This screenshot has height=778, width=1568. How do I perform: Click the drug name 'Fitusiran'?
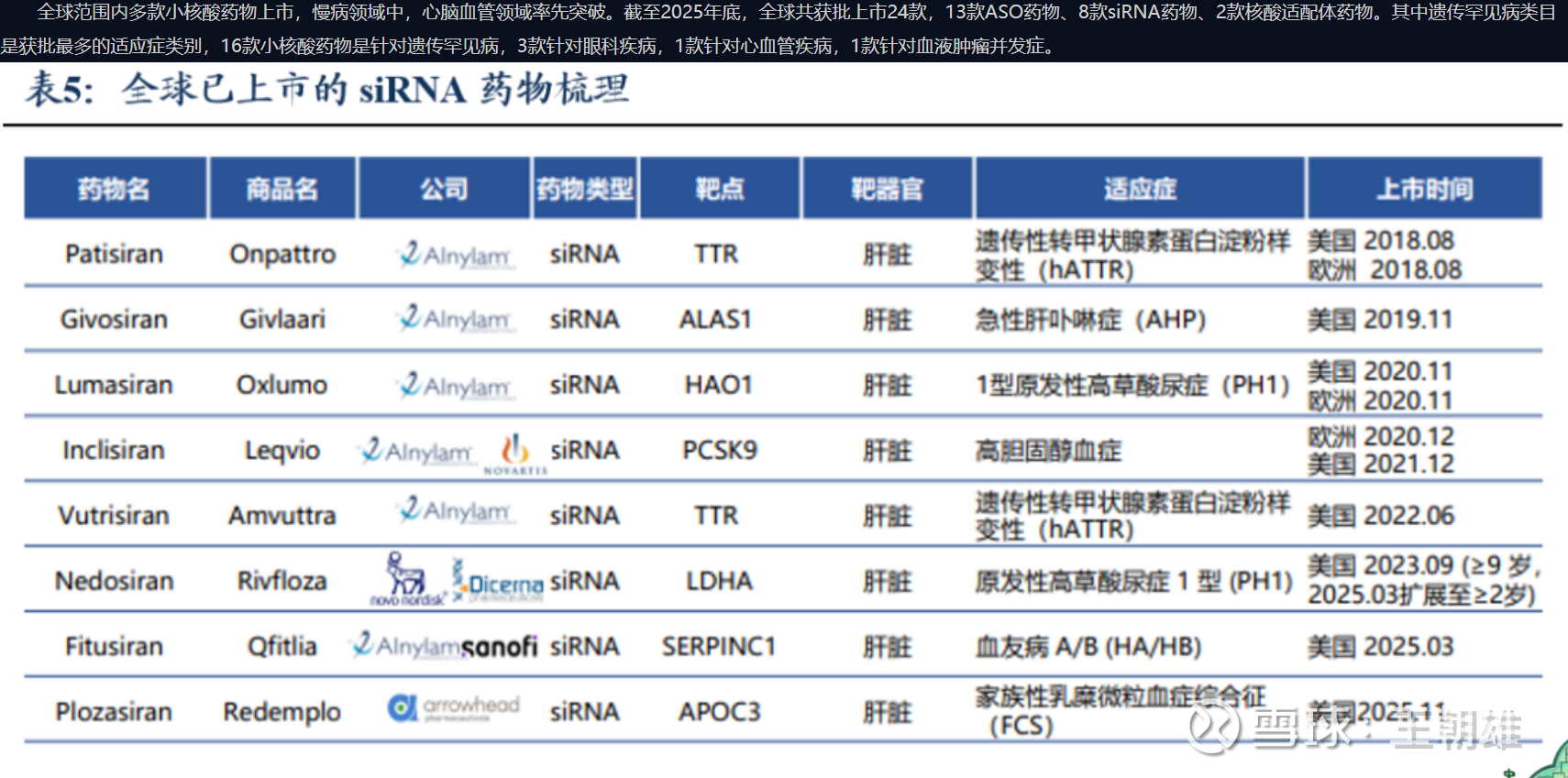coord(115,646)
